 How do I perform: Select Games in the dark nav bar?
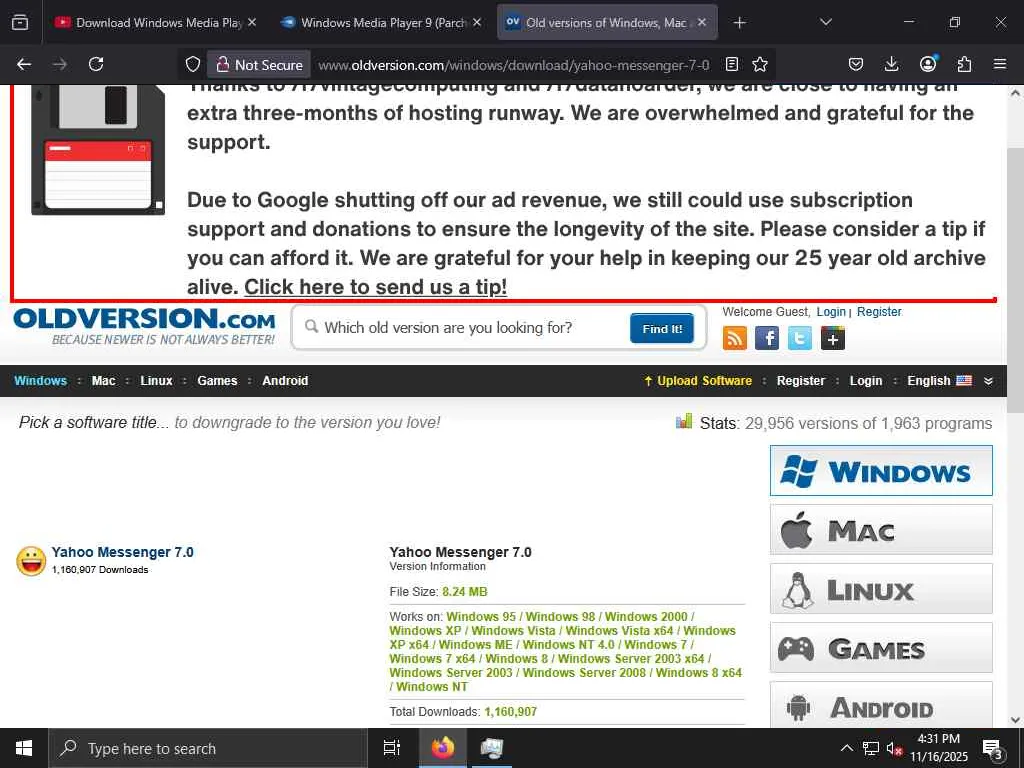point(217,381)
